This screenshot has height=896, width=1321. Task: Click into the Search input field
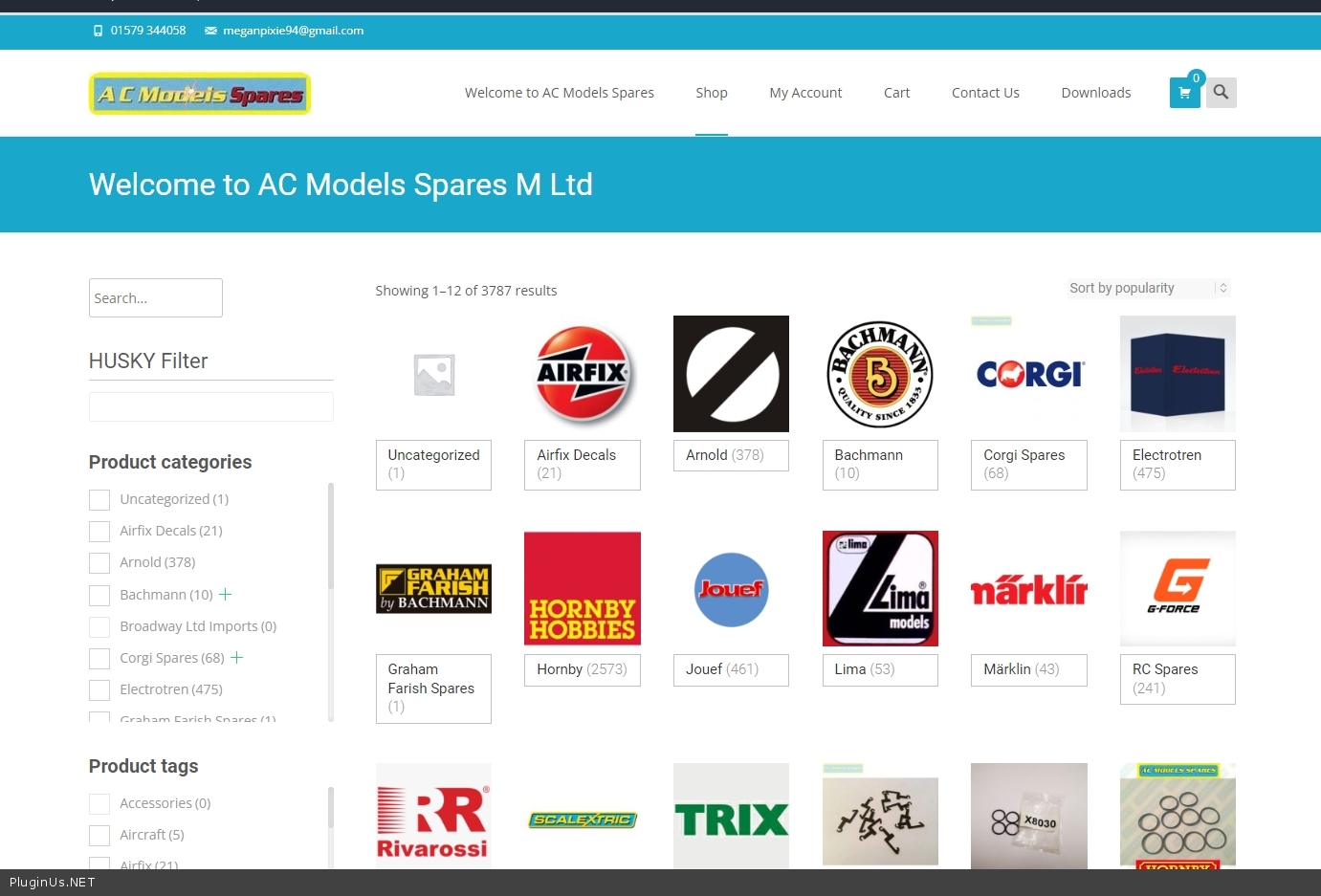click(x=156, y=298)
